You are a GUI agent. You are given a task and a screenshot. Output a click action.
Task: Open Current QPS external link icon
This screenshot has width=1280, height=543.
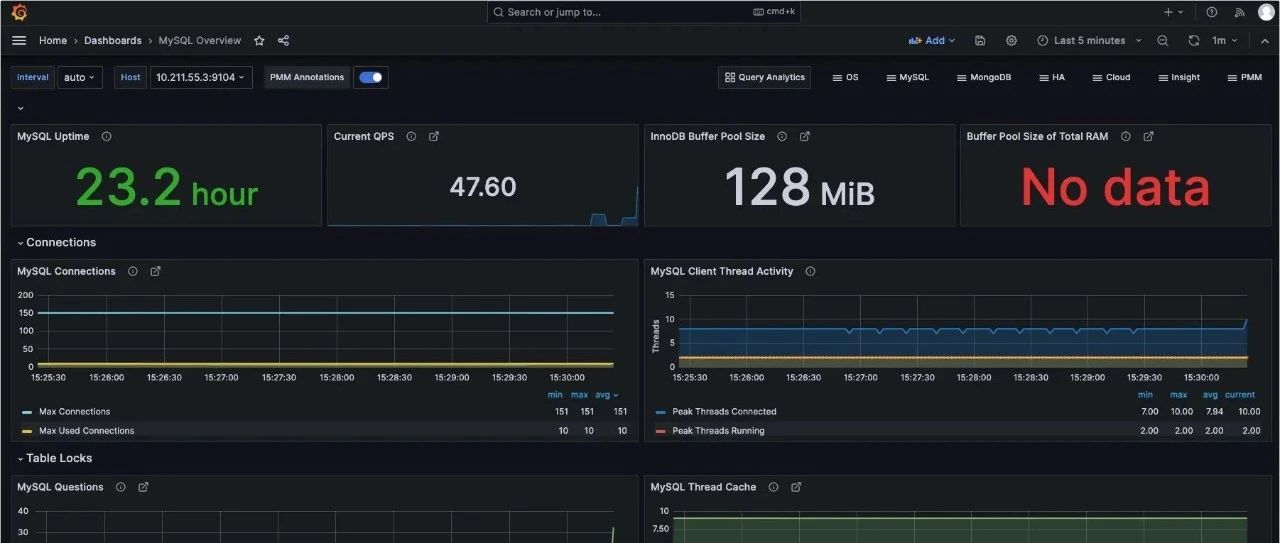coord(434,136)
